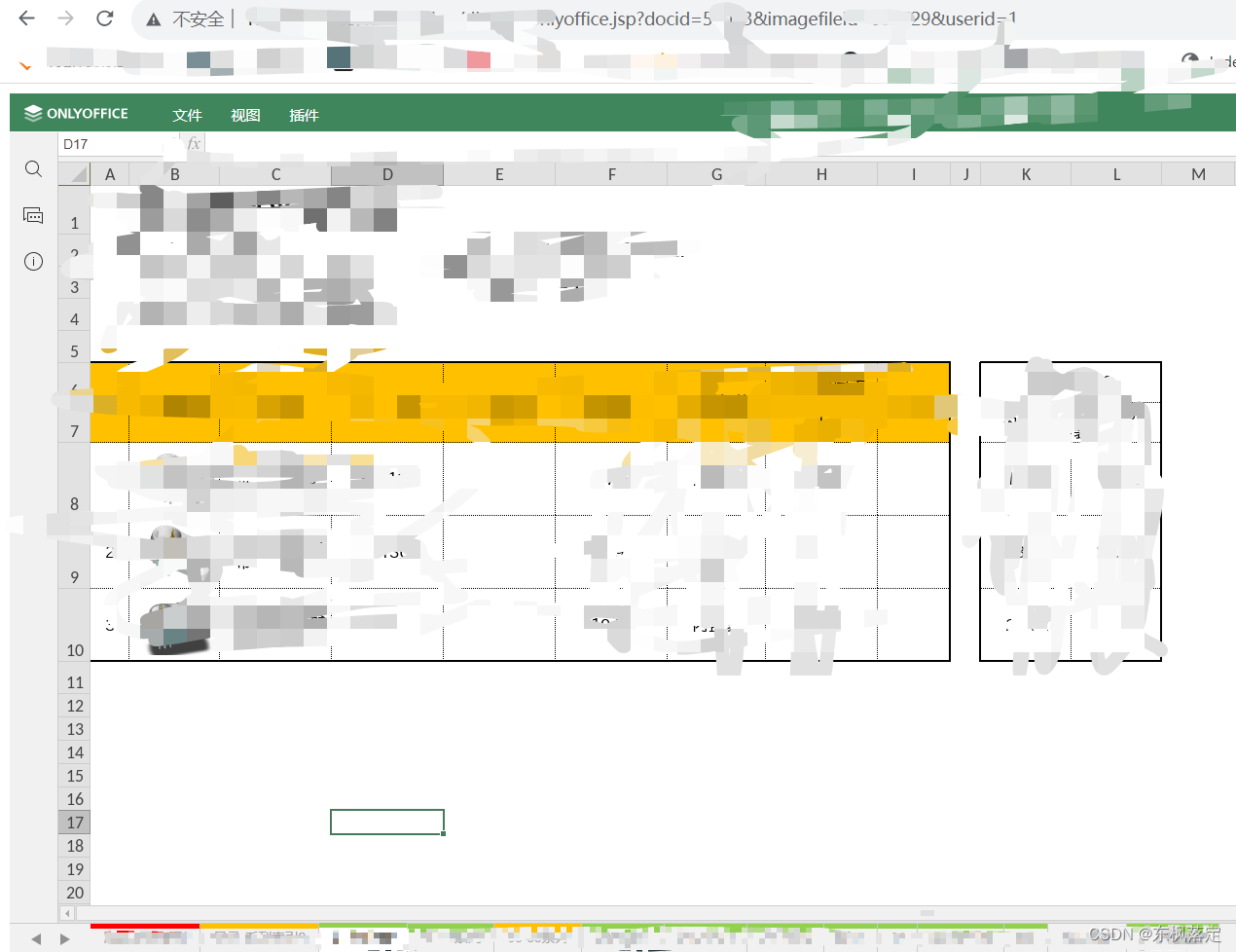Open the Comments panel in the left sidebar
The height and width of the screenshot is (952, 1236).
pyautogui.click(x=33, y=215)
